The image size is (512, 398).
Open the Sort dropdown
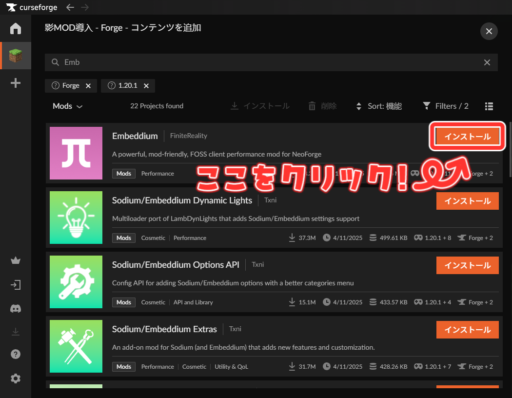tap(379, 106)
